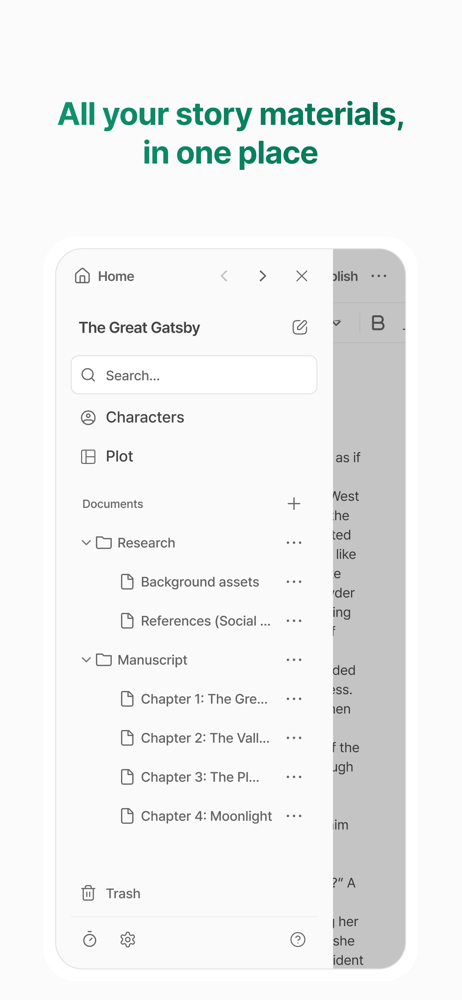Viewport: 462px width, 1000px height.
Task: Open settings gear icon
Action: point(128,939)
